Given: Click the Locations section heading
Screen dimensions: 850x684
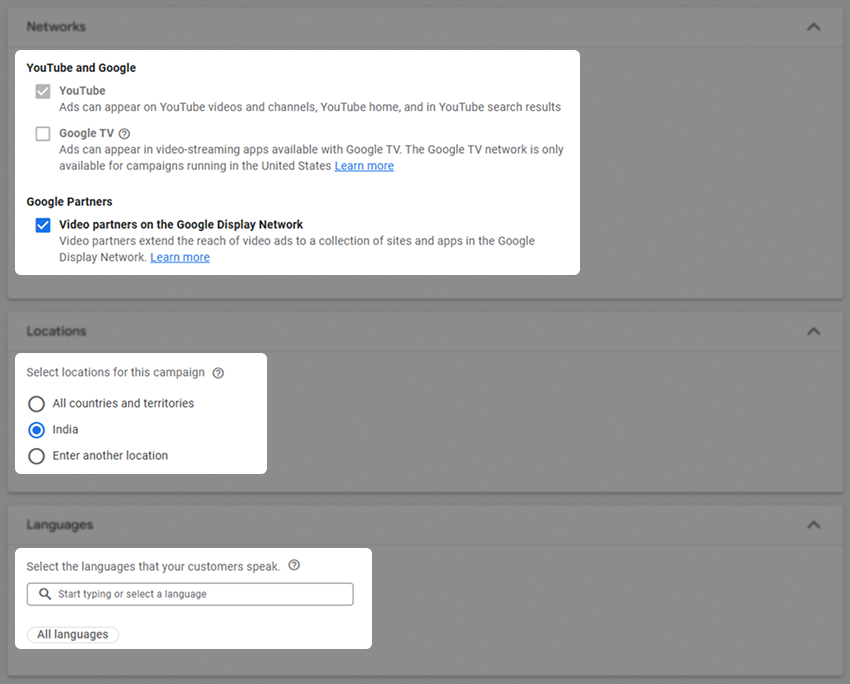Looking at the screenshot, I should [56, 331].
